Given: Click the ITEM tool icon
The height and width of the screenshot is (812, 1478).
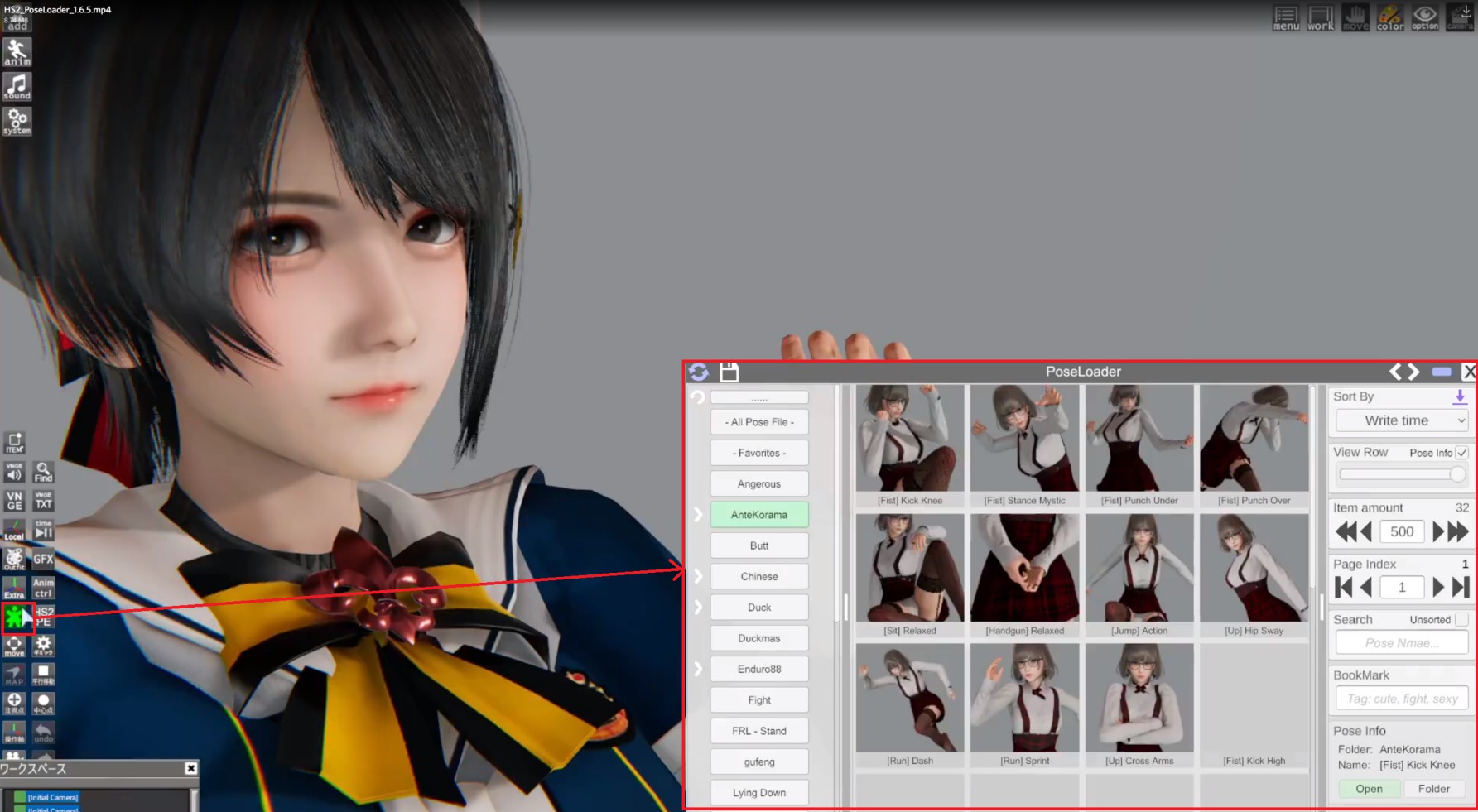Looking at the screenshot, I should 15,443.
